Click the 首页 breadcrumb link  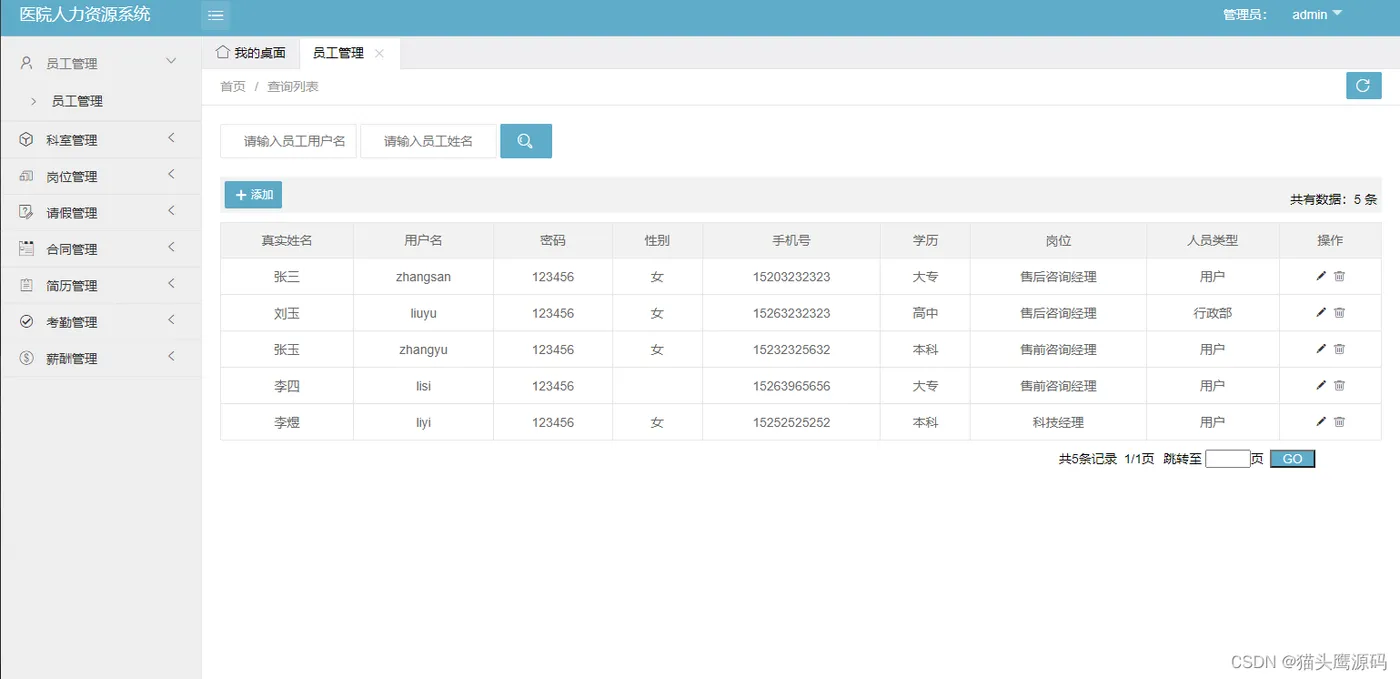coord(233,87)
